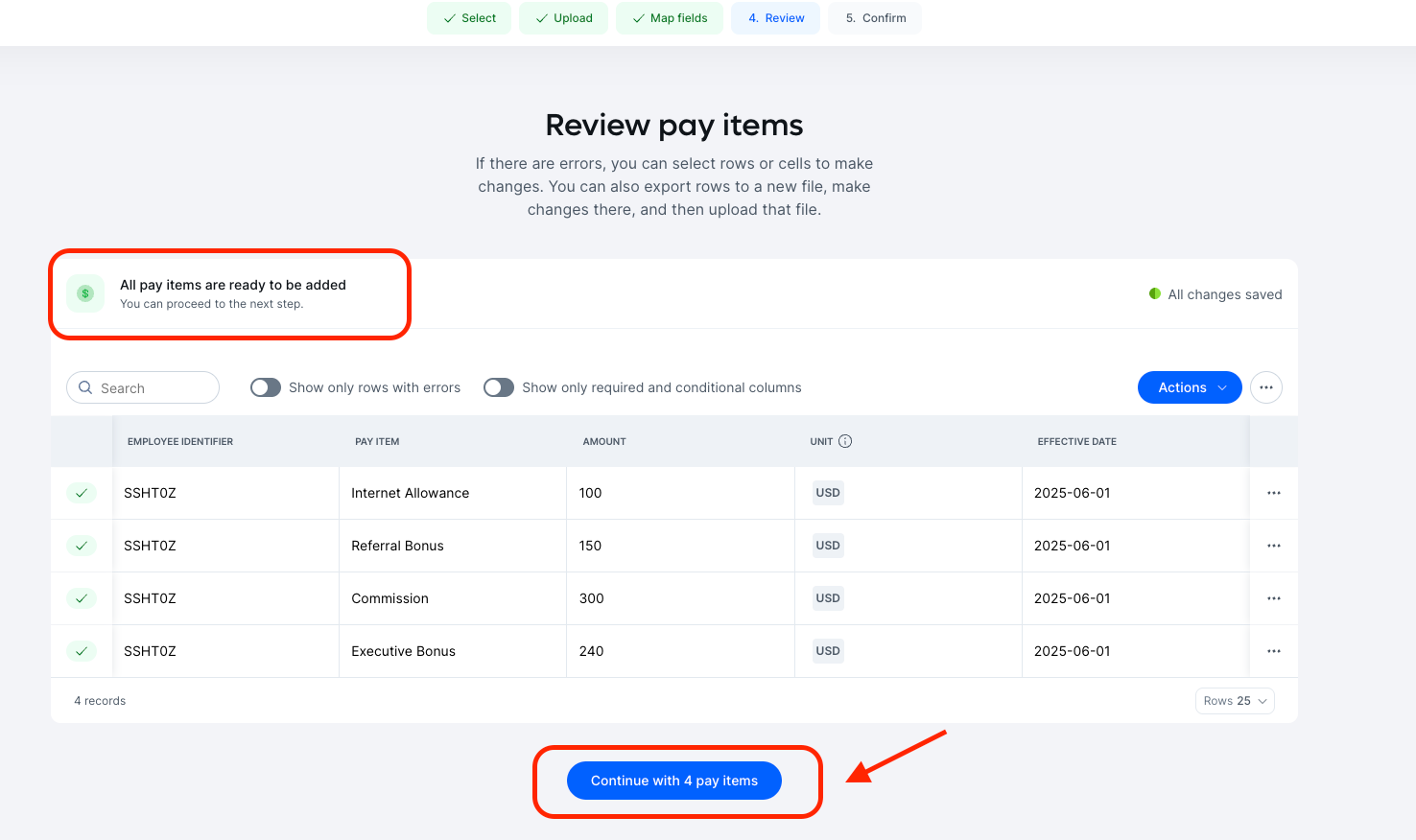Change the Rows 25 page size

(1235, 701)
